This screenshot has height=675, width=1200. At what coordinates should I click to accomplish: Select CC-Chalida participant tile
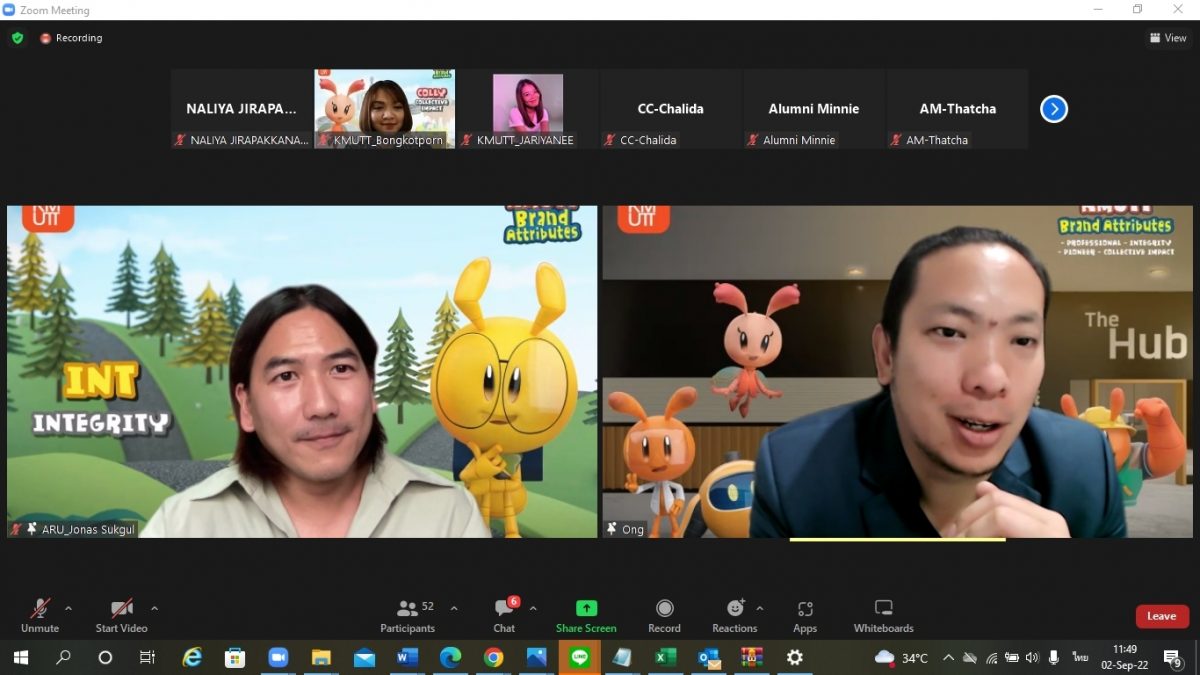point(671,109)
